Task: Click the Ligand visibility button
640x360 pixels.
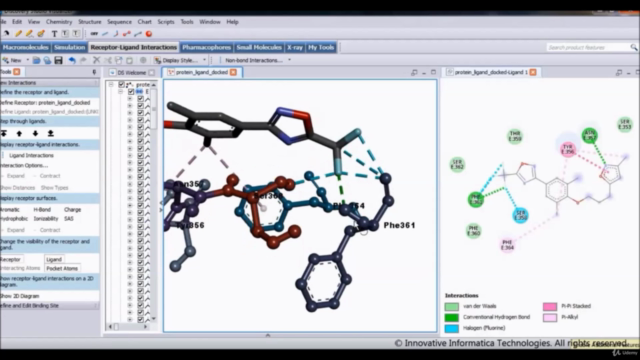Action: 54,260
